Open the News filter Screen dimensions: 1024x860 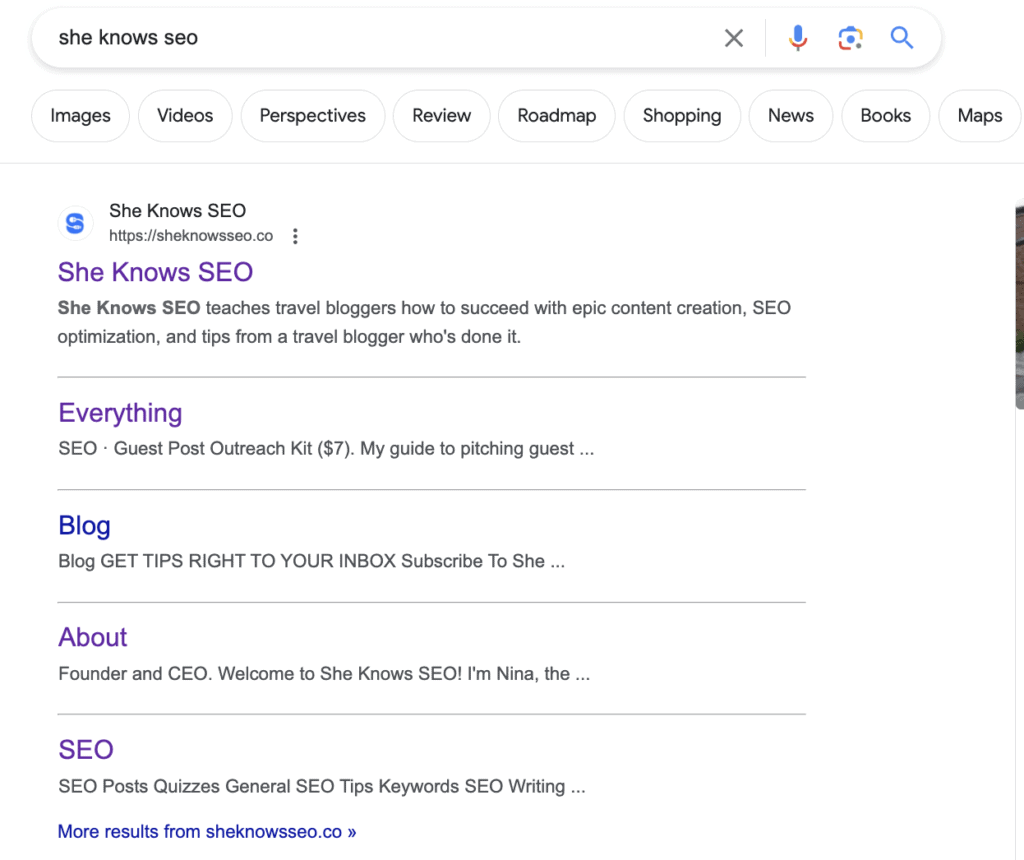(x=791, y=116)
